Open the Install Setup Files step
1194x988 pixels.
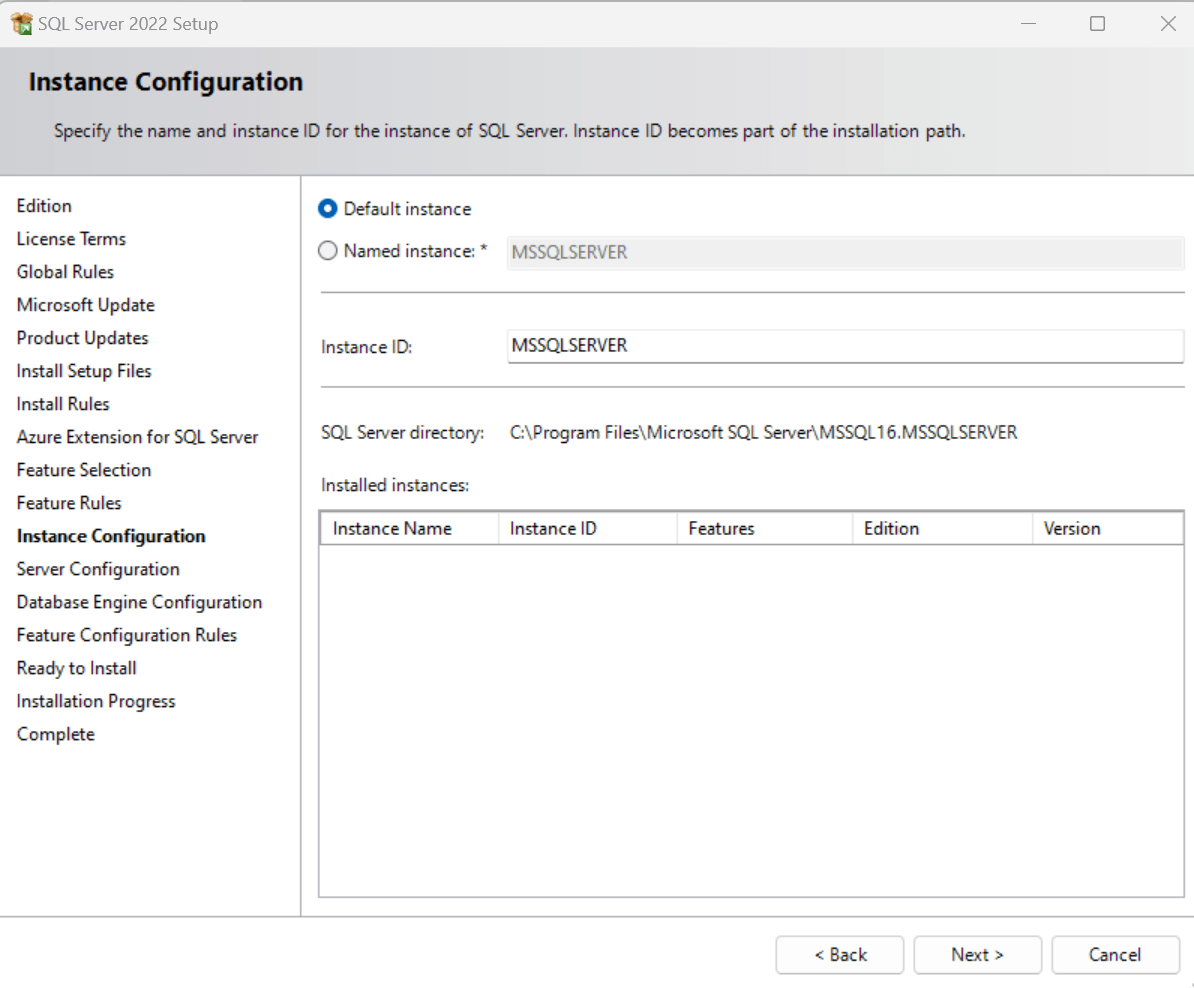pyautogui.click(x=84, y=371)
